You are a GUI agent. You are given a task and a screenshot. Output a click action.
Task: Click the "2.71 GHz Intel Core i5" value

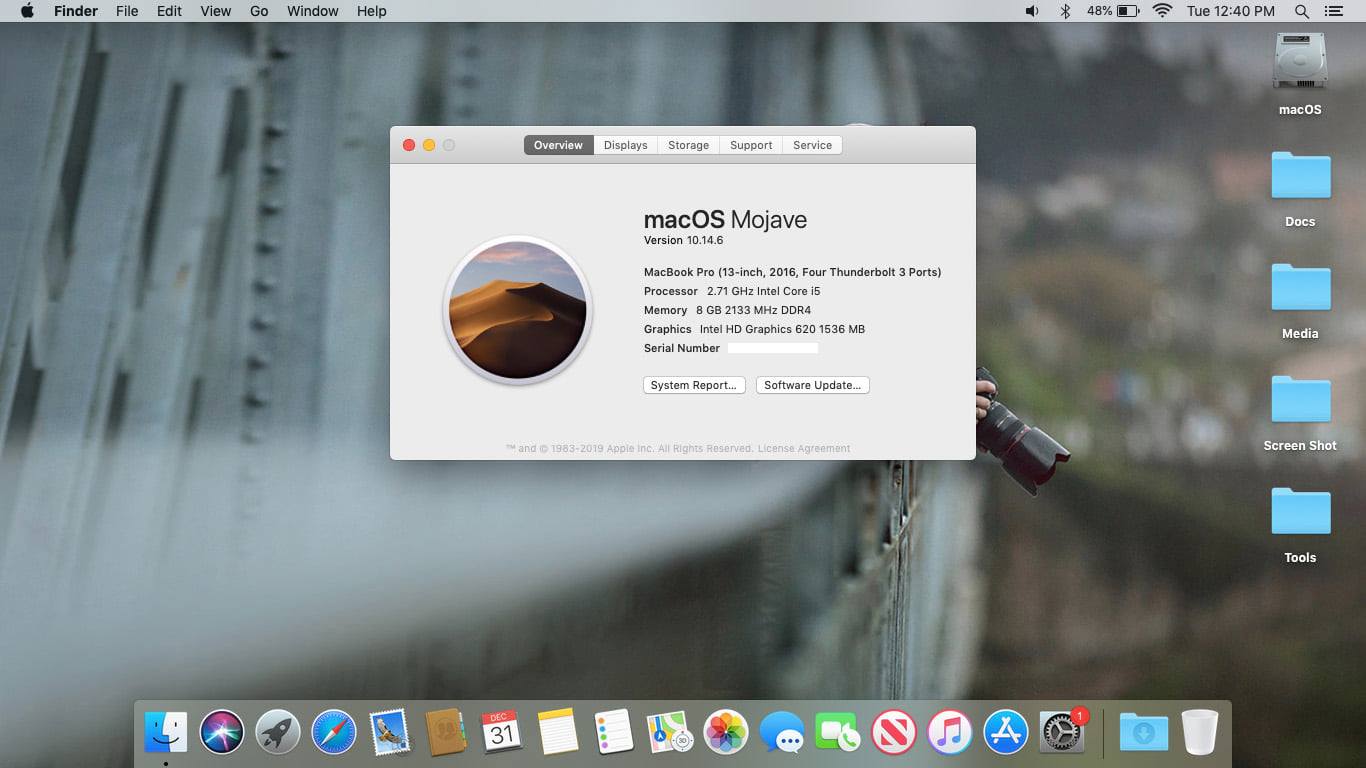[764, 291]
